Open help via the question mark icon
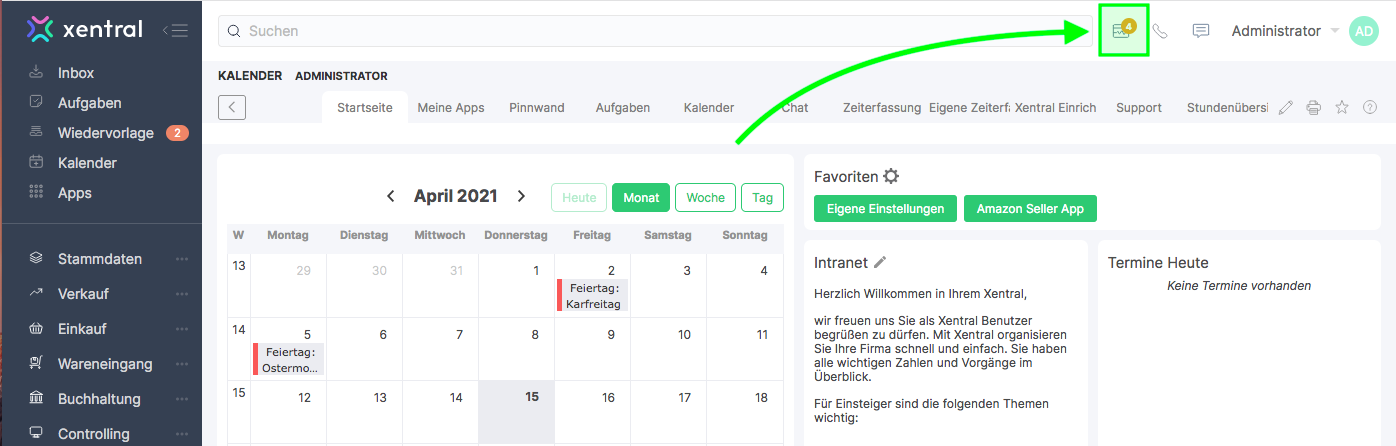 [x=1370, y=107]
